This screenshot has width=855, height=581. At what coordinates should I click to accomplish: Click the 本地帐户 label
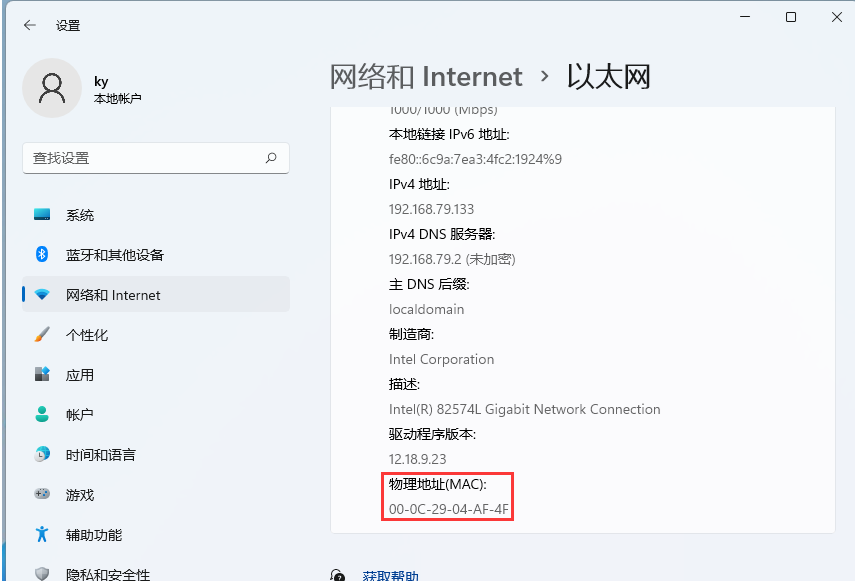pos(117,99)
